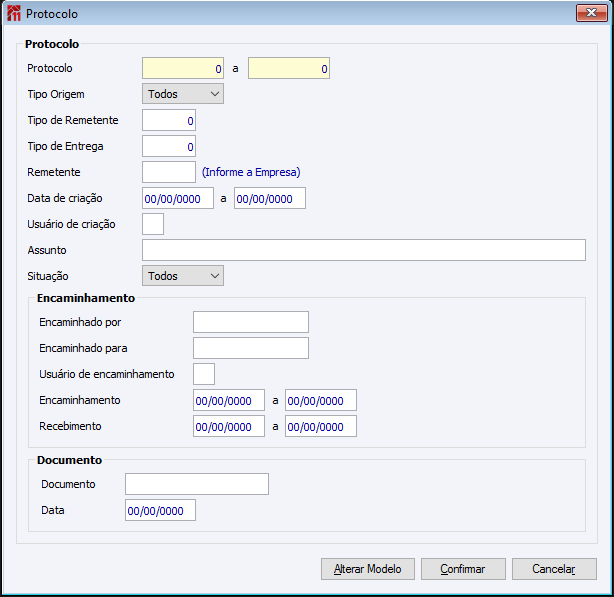
Task: Click the 'Assunto' label
Action: 47,250
